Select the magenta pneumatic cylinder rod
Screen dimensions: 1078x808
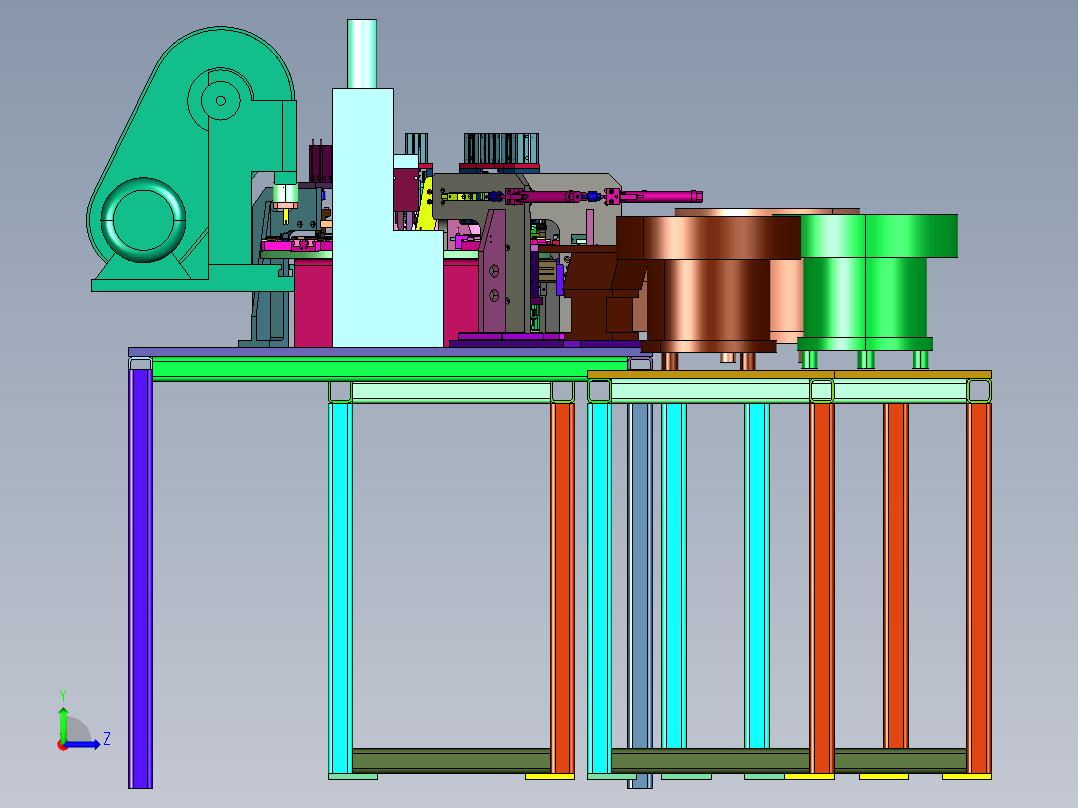[660, 197]
